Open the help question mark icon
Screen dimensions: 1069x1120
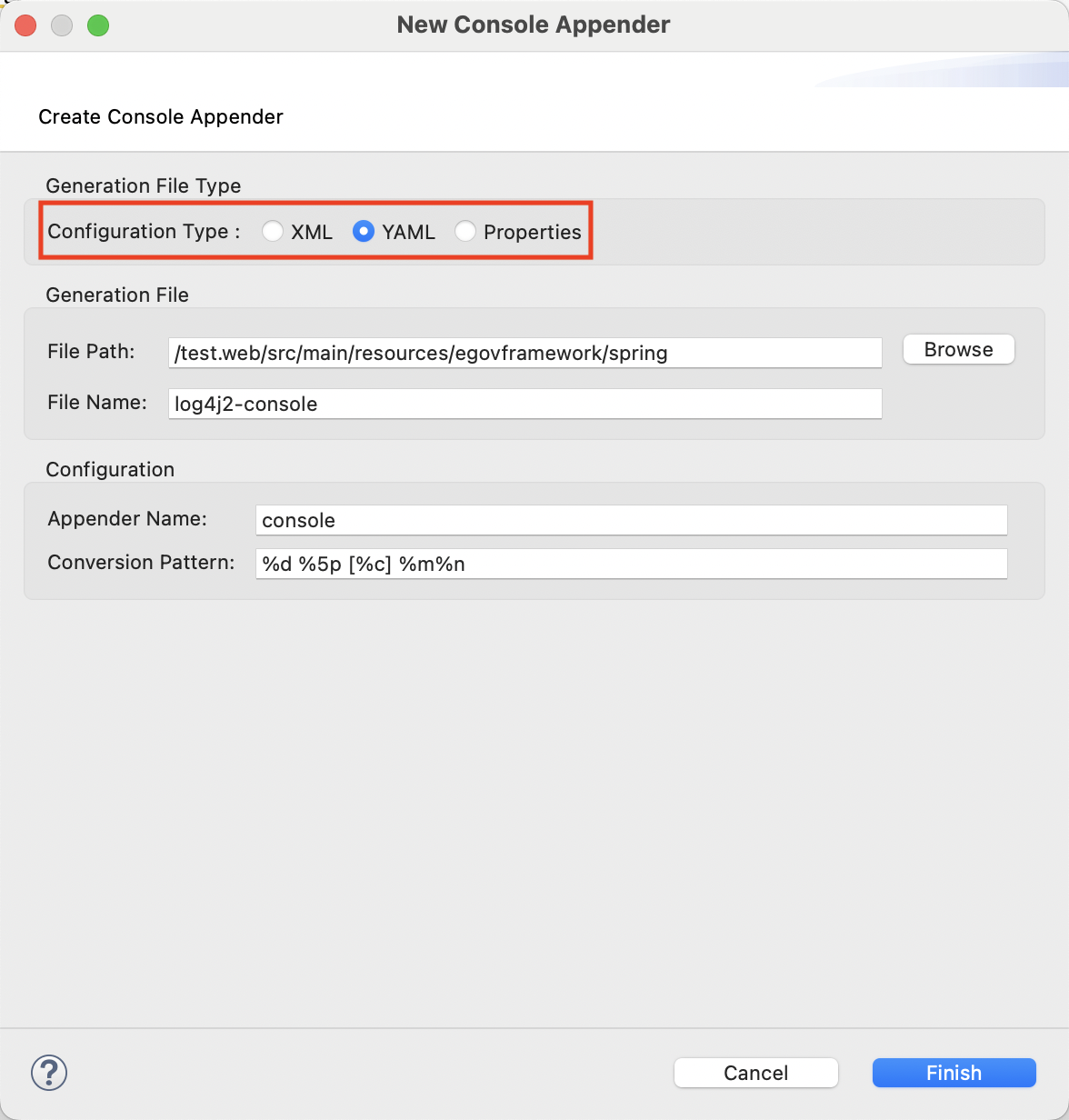point(49,1073)
